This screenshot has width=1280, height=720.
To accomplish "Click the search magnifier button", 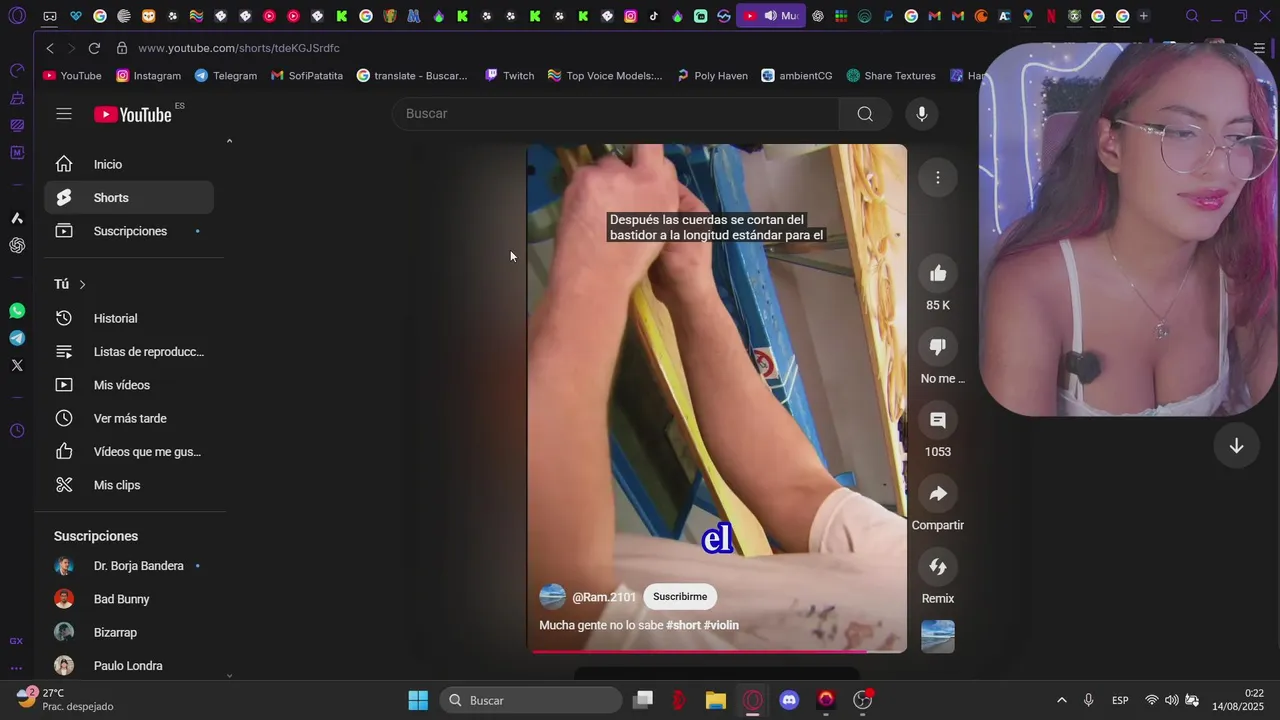I will click(x=865, y=114).
